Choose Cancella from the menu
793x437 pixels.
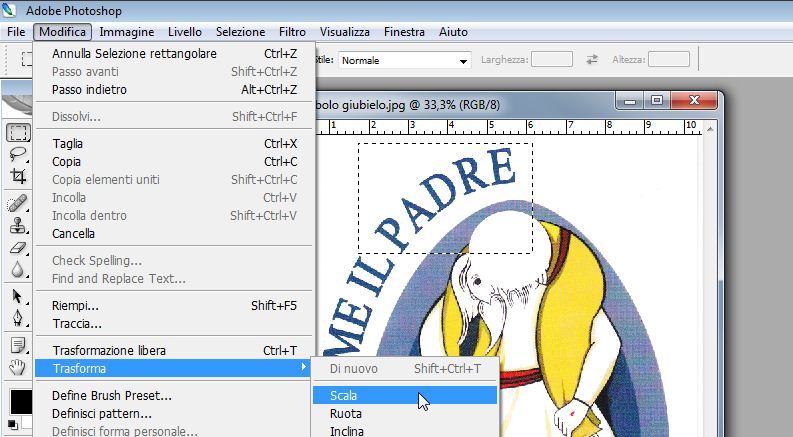point(174,234)
